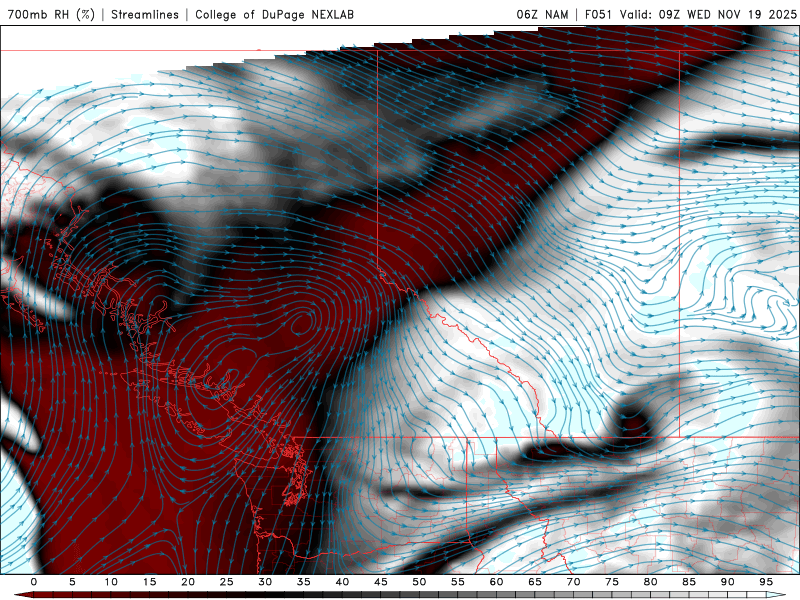Screen dimensions: 800x600
Task: Click the "700mb RH (%)" title text
Action: 51,14
